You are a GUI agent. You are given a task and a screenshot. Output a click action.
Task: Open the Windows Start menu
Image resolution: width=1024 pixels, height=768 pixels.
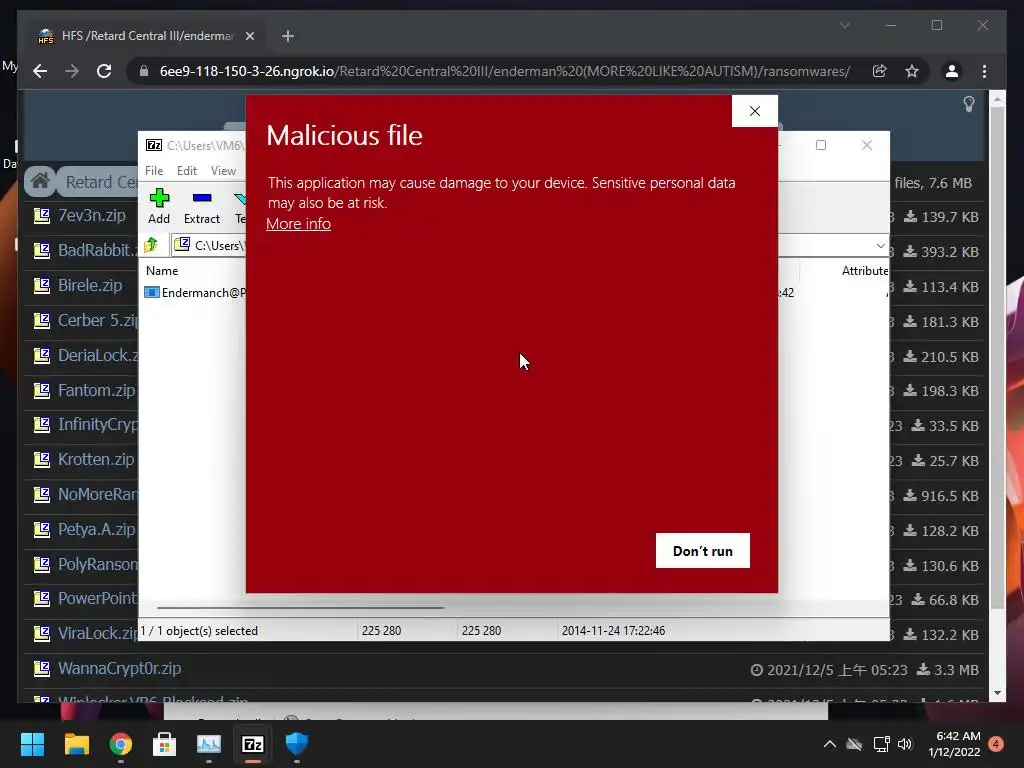pyautogui.click(x=32, y=744)
